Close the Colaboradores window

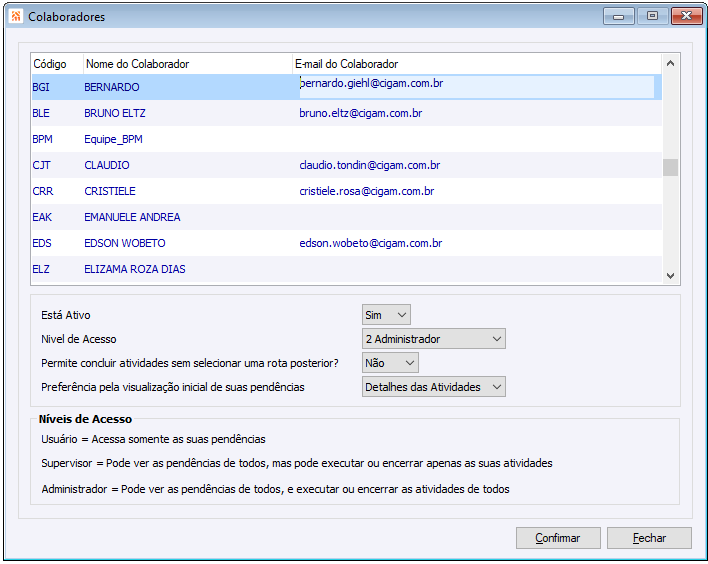click(x=686, y=16)
